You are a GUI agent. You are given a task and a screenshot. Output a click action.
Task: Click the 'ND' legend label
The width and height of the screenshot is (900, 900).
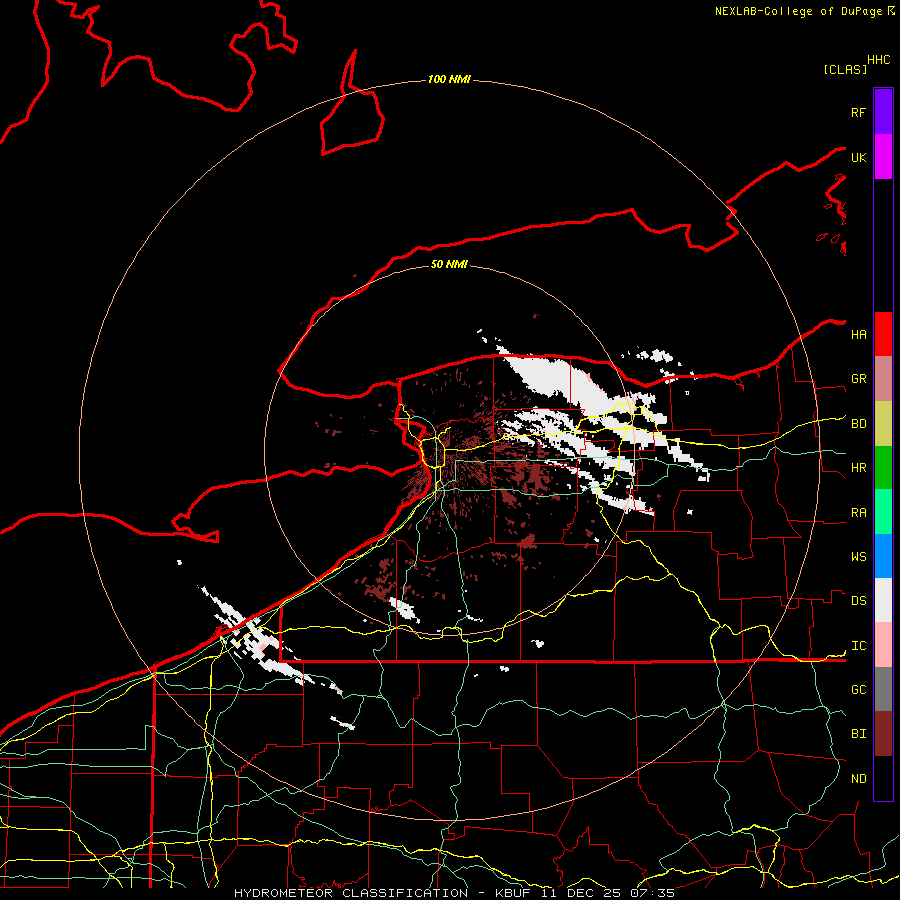pyautogui.click(x=858, y=779)
